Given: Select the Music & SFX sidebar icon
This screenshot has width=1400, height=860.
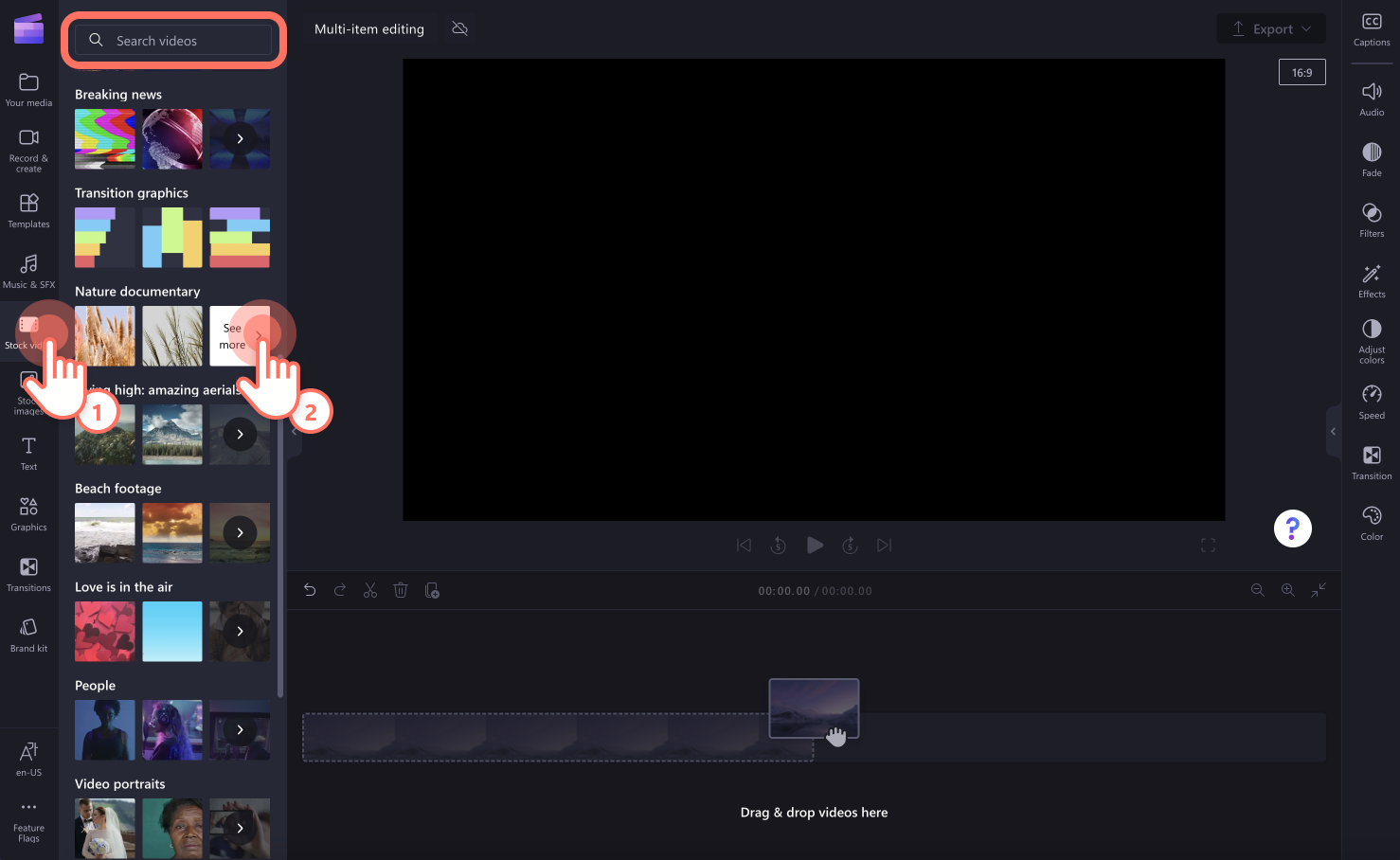Looking at the screenshot, I should click(x=28, y=271).
